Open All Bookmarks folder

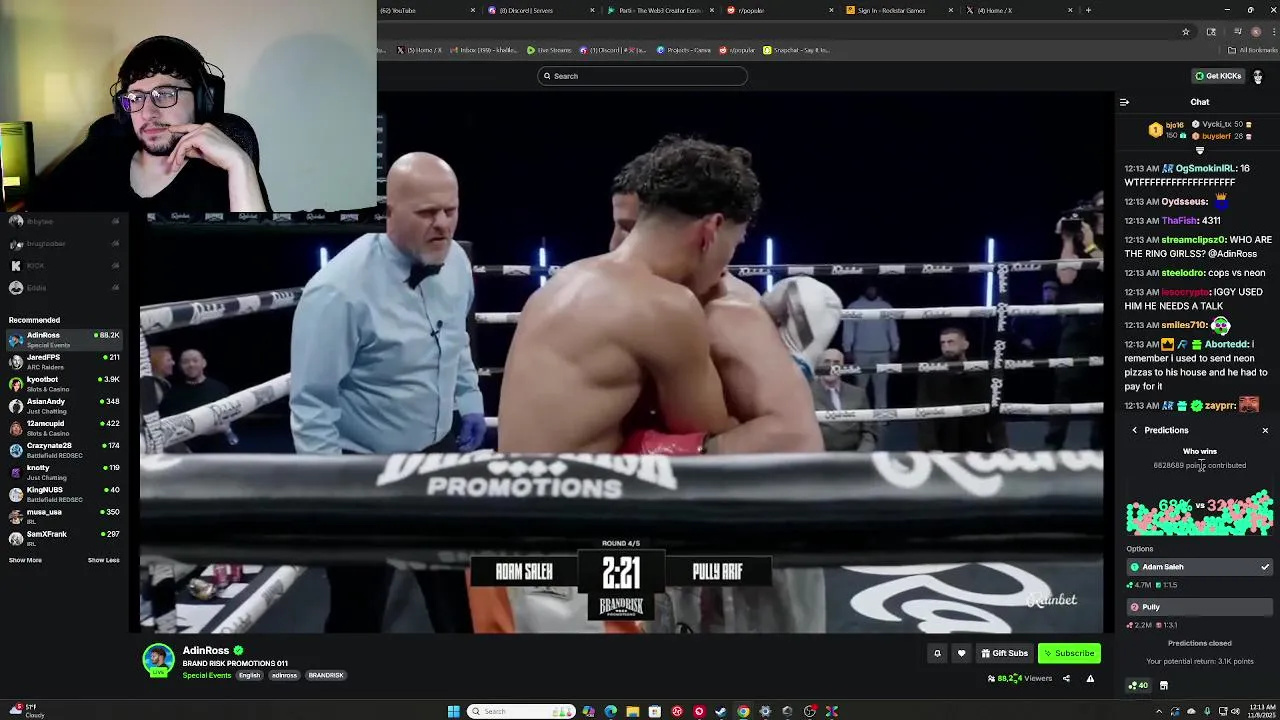click(1254, 50)
